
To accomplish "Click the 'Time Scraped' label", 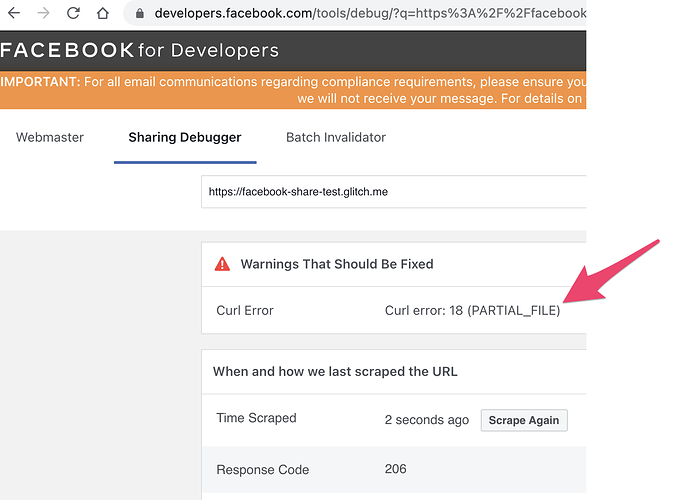I will 256,418.
